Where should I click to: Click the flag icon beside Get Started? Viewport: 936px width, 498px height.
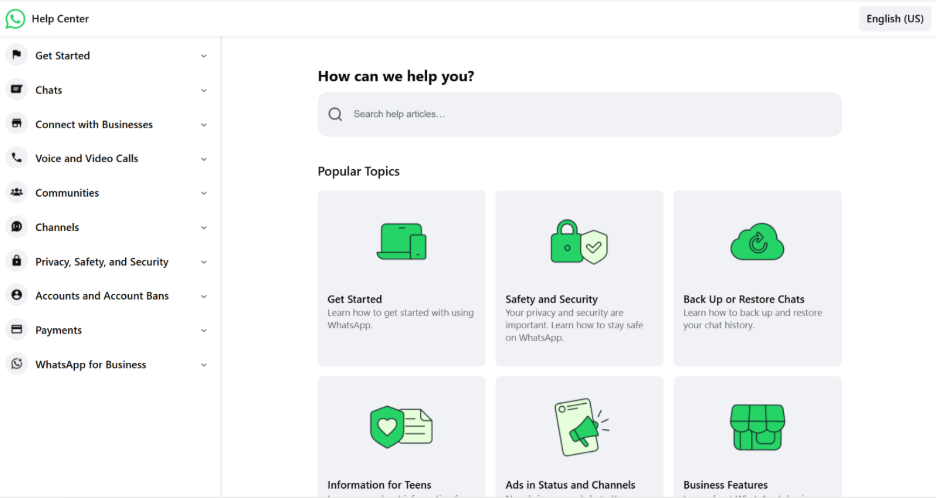16,56
